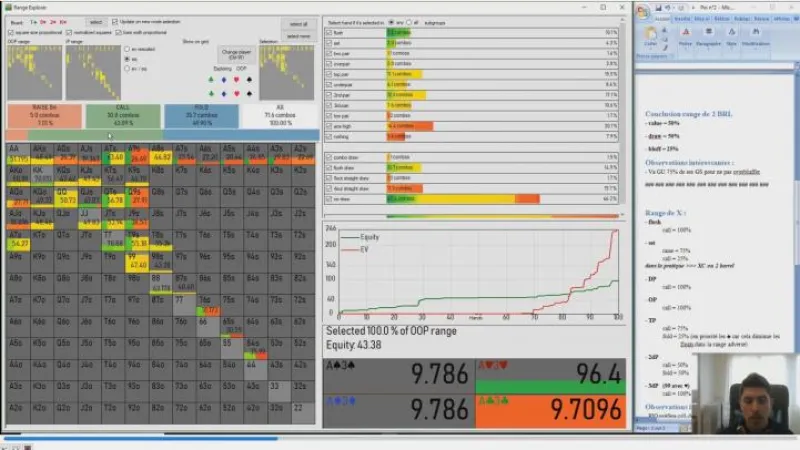Open the Mise en page ribbon tab
Screen dimensions: 800x450
pyautogui.click(x=701, y=18)
